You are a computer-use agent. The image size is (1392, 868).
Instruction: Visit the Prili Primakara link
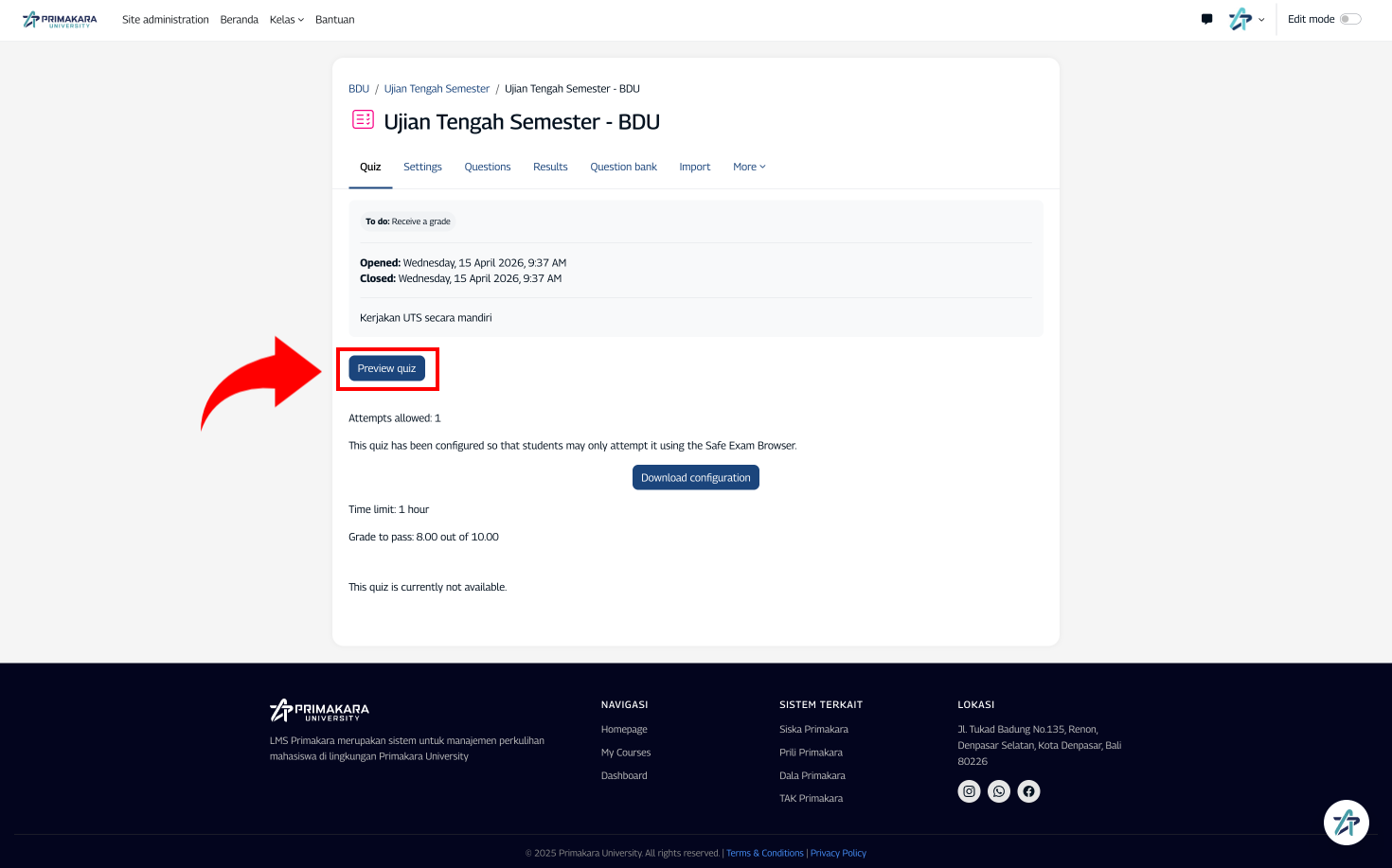(x=811, y=753)
